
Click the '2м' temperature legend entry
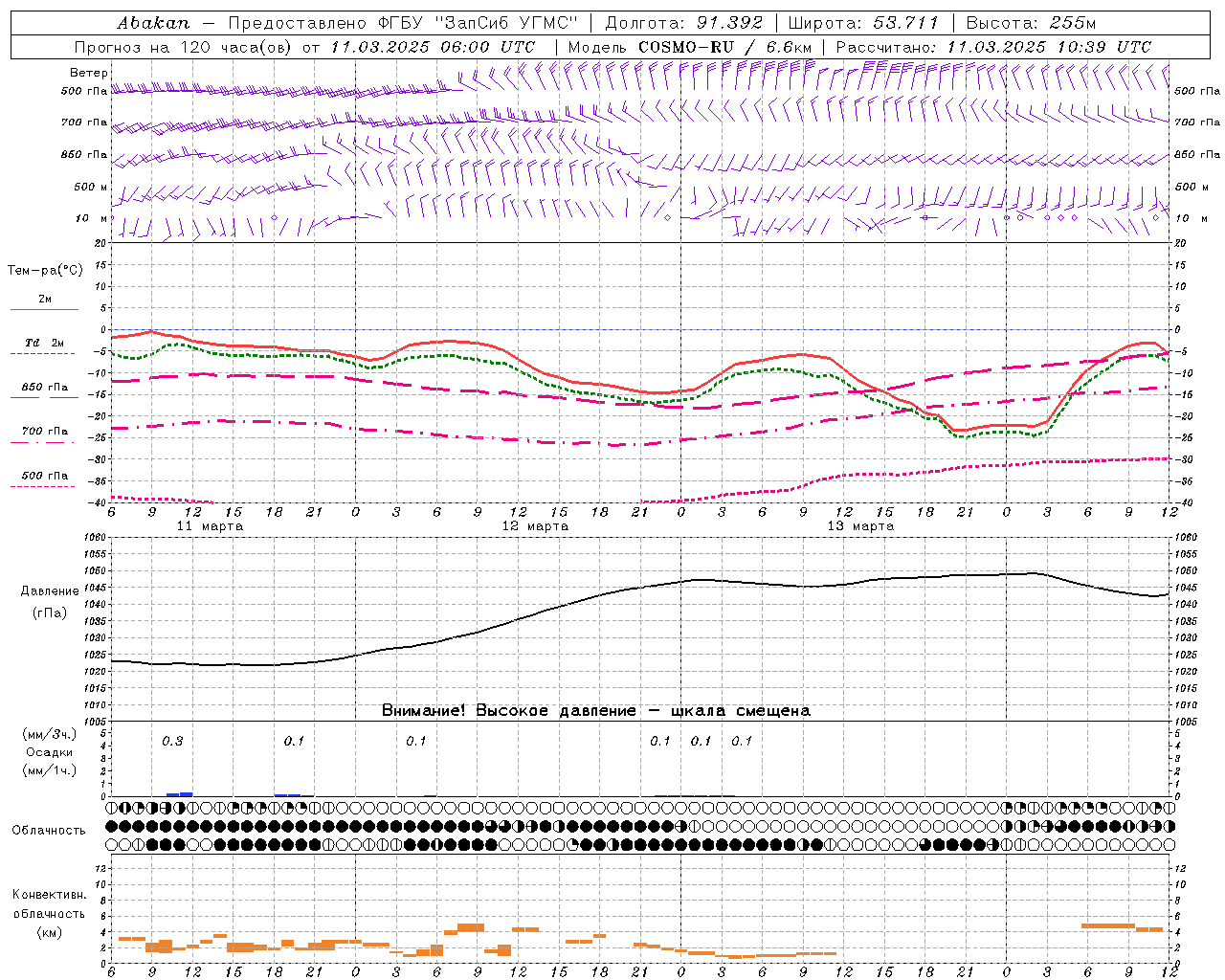[45, 300]
